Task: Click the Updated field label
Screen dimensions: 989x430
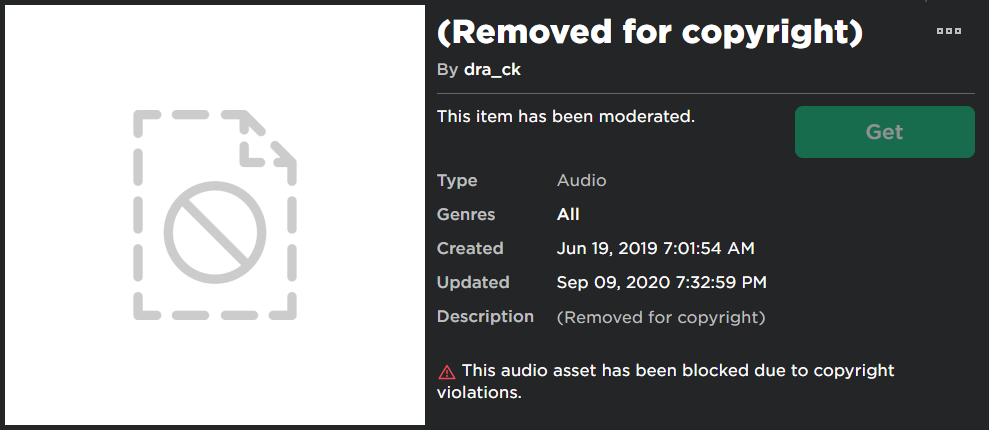Action: [473, 282]
